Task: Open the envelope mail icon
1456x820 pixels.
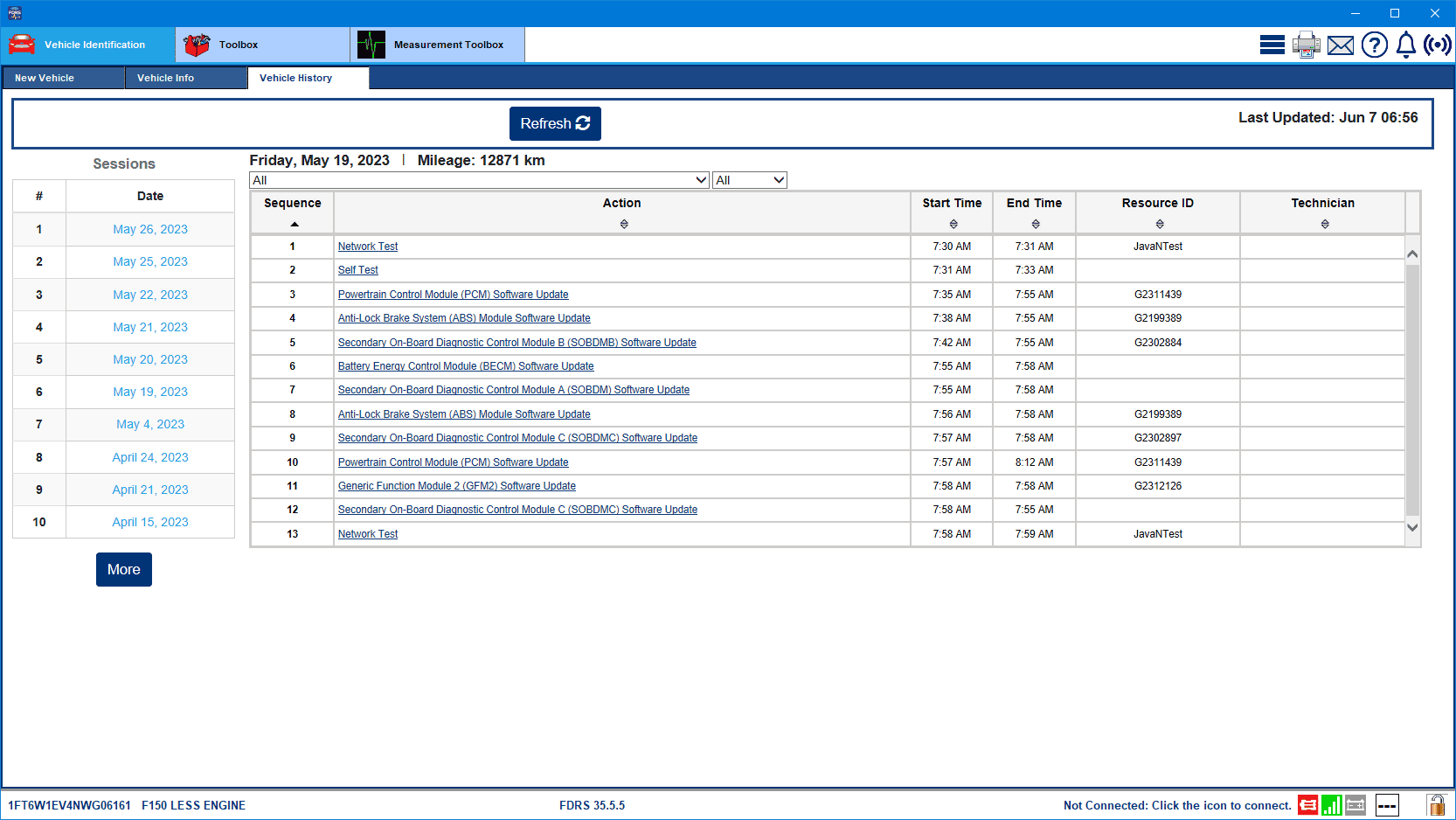Action: click(x=1340, y=45)
